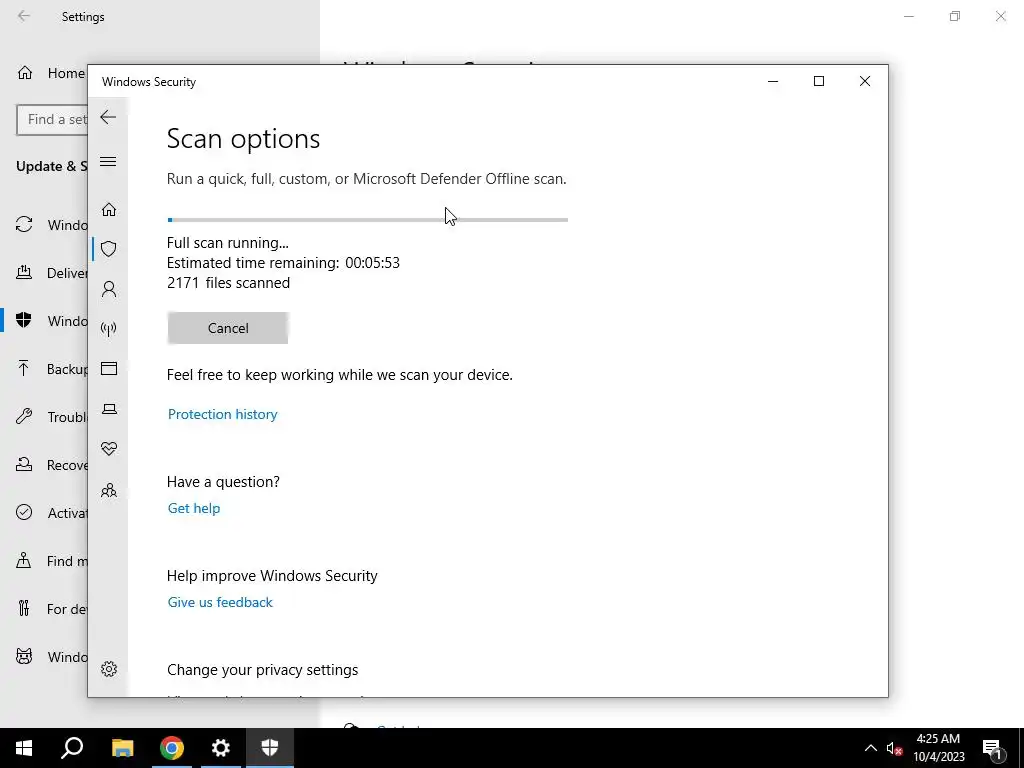Select For developers in Settings sidebar
The width and height of the screenshot is (1024, 768).
[50, 609]
